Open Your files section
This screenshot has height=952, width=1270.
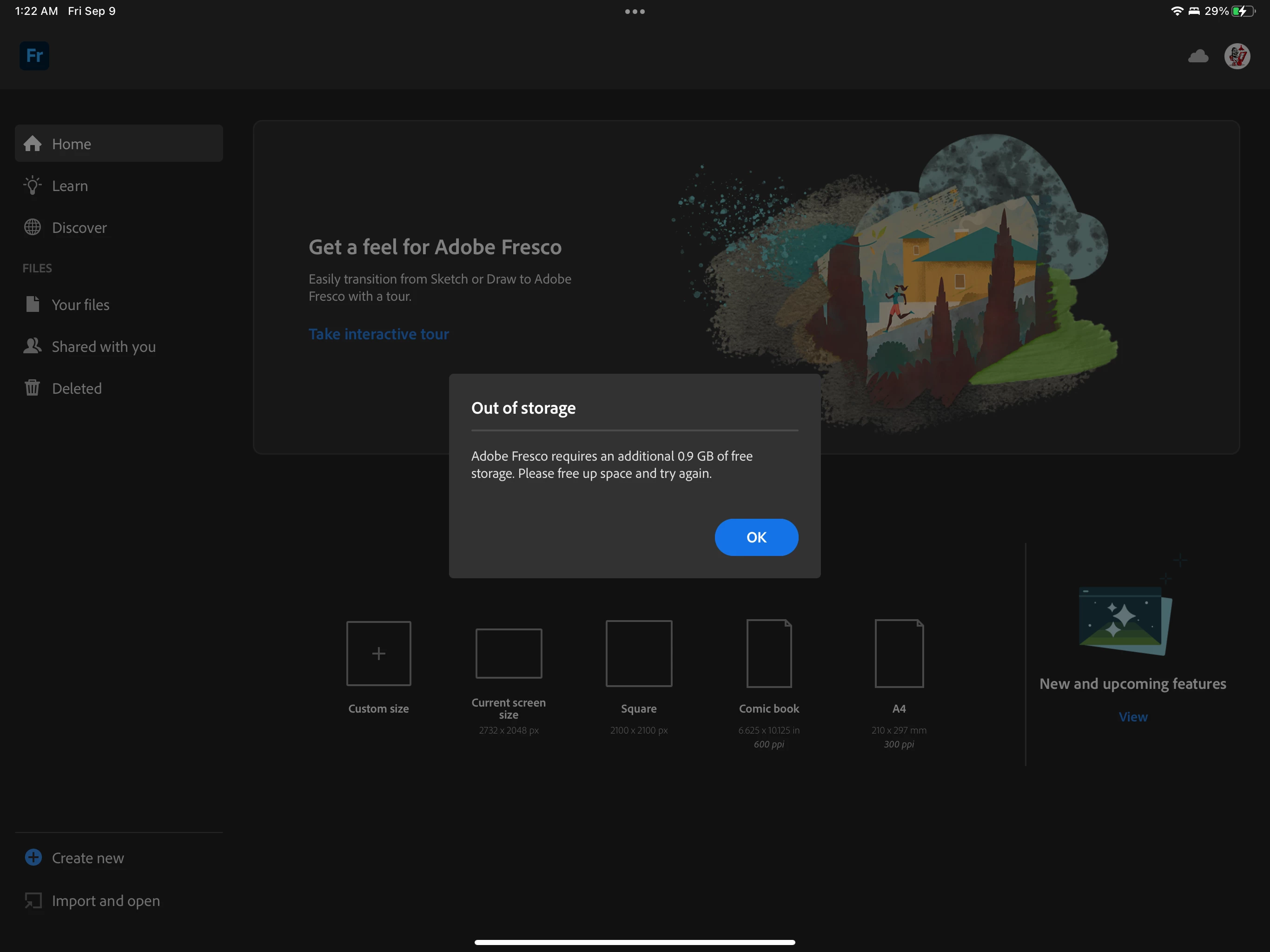(x=80, y=305)
